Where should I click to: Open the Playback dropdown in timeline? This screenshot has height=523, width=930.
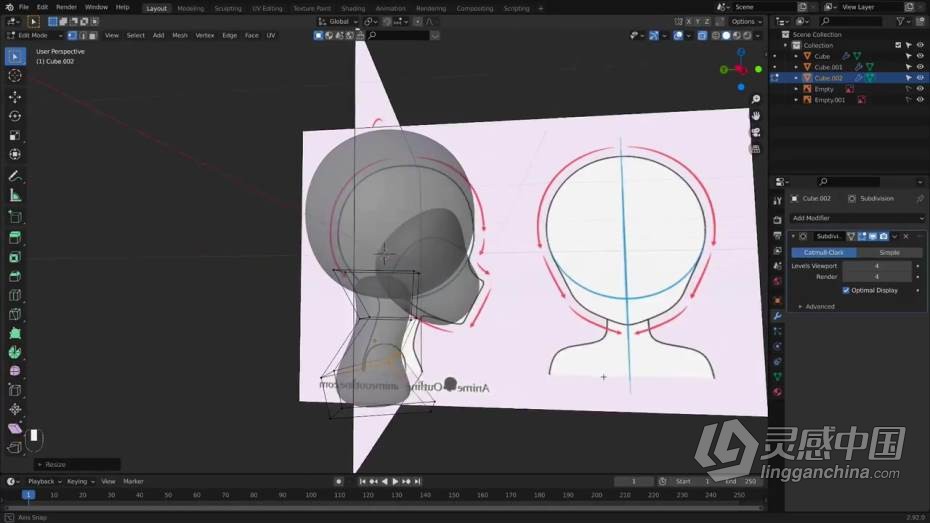pos(44,481)
